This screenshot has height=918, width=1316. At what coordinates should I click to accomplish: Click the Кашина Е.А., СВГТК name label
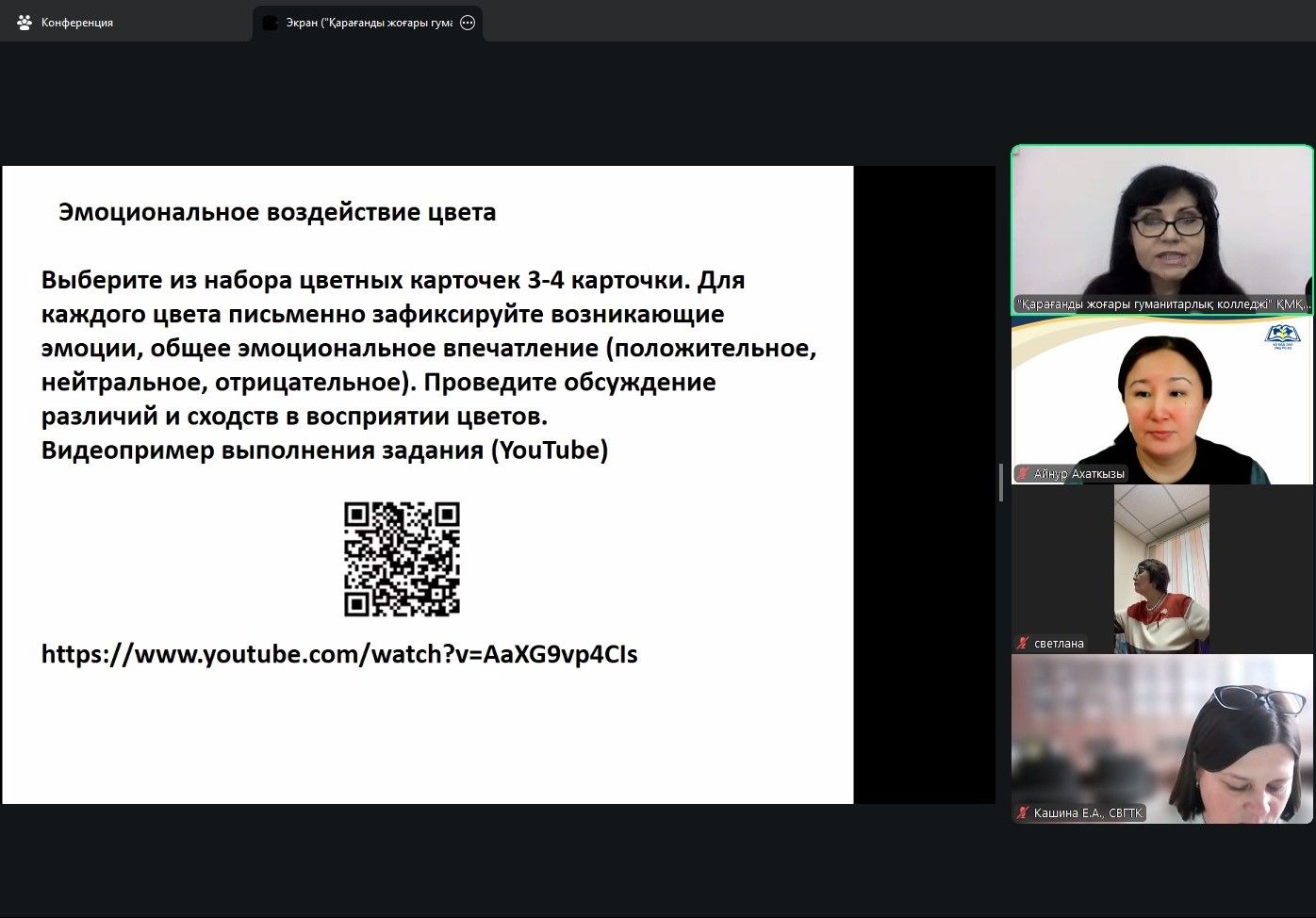(1087, 813)
